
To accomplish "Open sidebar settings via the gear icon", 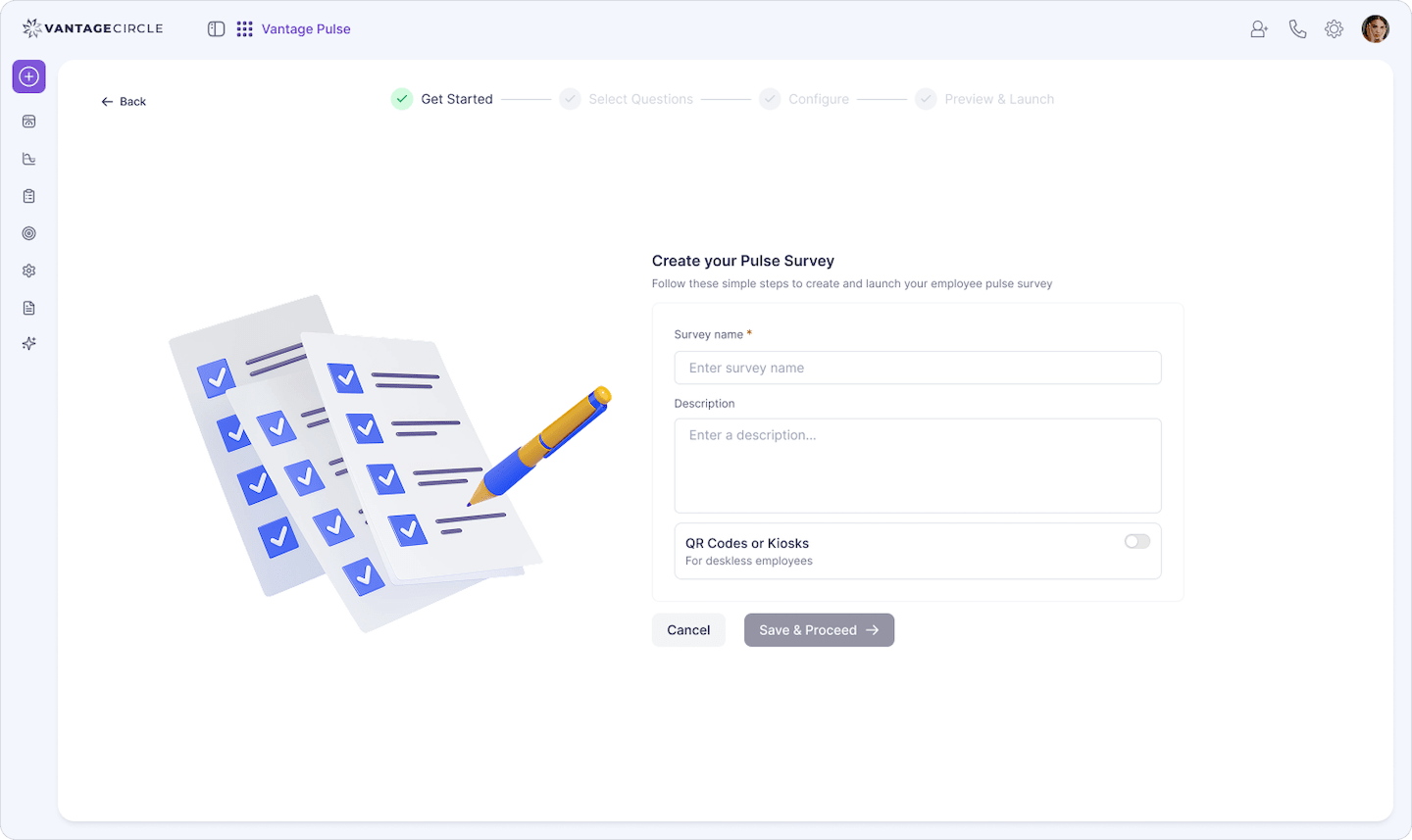I will [28, 271].
